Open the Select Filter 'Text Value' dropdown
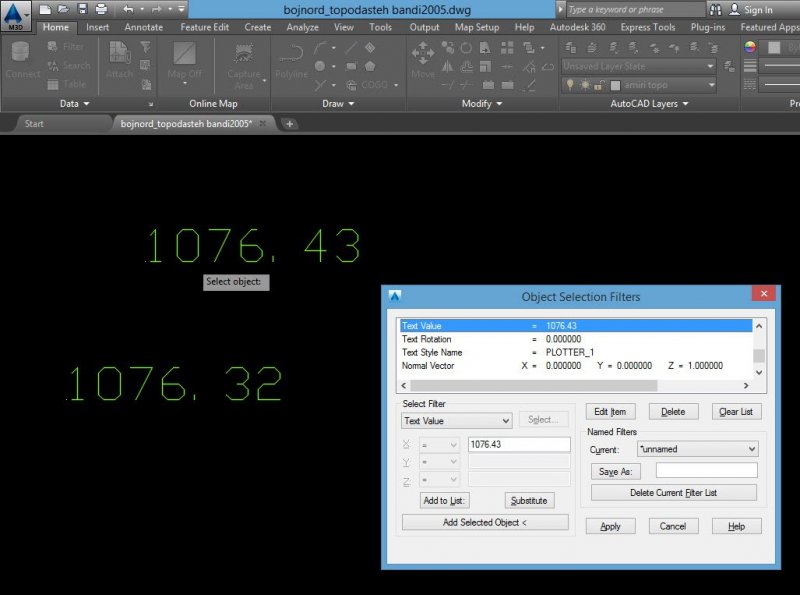The width and height of the screenshot is (800, 595). click(457, 421)
